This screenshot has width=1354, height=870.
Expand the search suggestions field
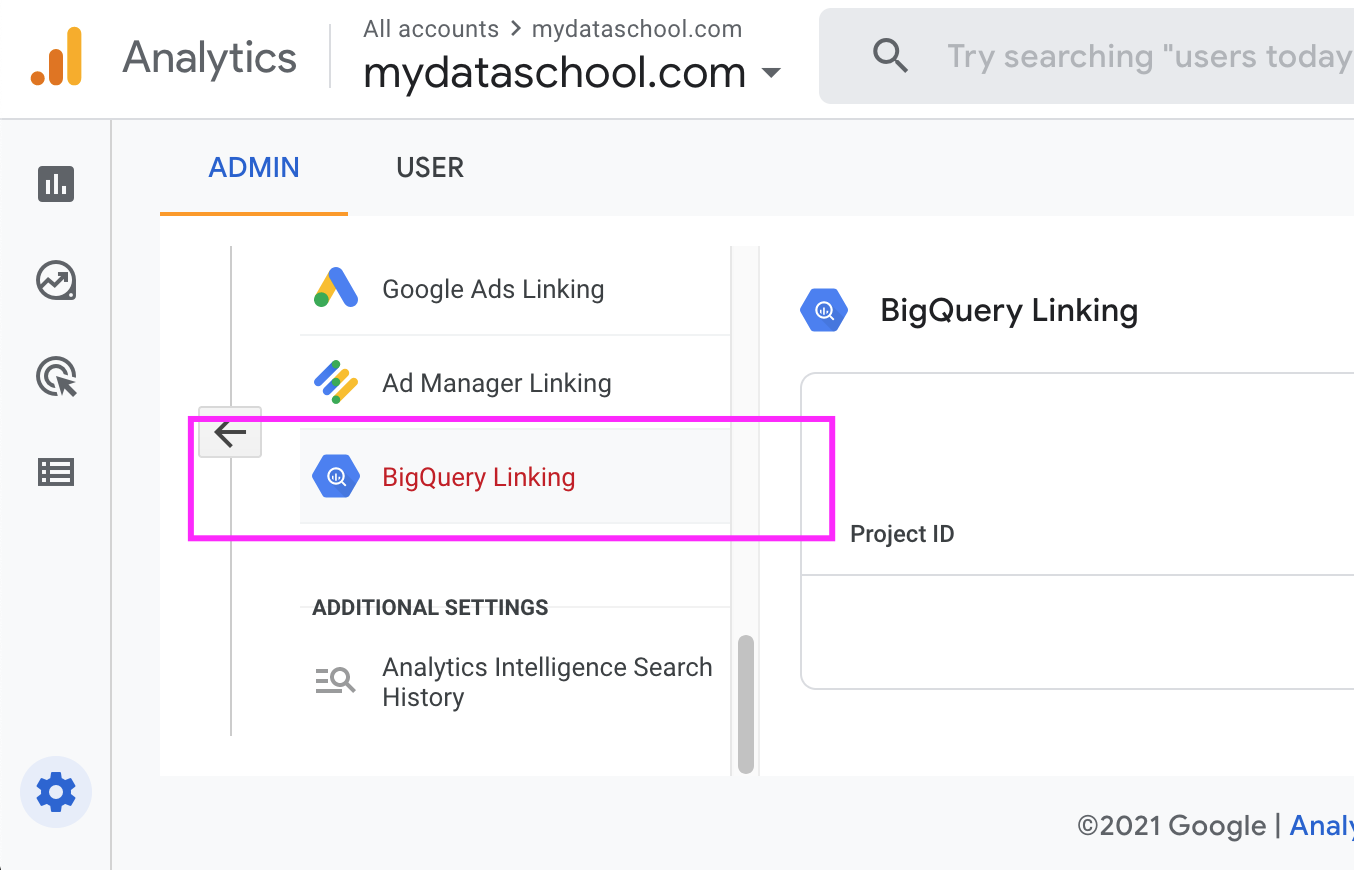point(1150,56)
